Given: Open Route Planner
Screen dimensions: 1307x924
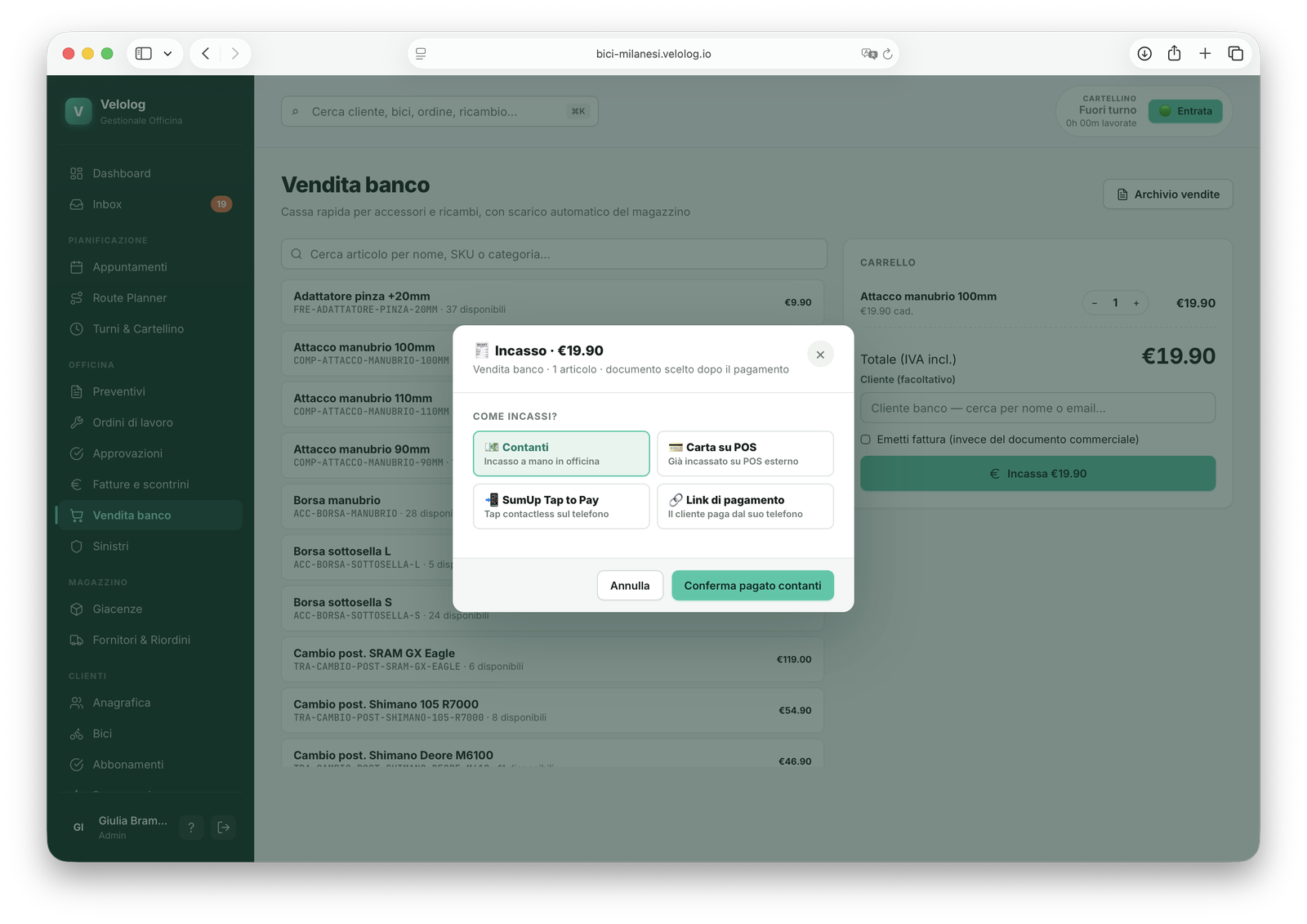Looking at the screenshot, I should point(149,298).
